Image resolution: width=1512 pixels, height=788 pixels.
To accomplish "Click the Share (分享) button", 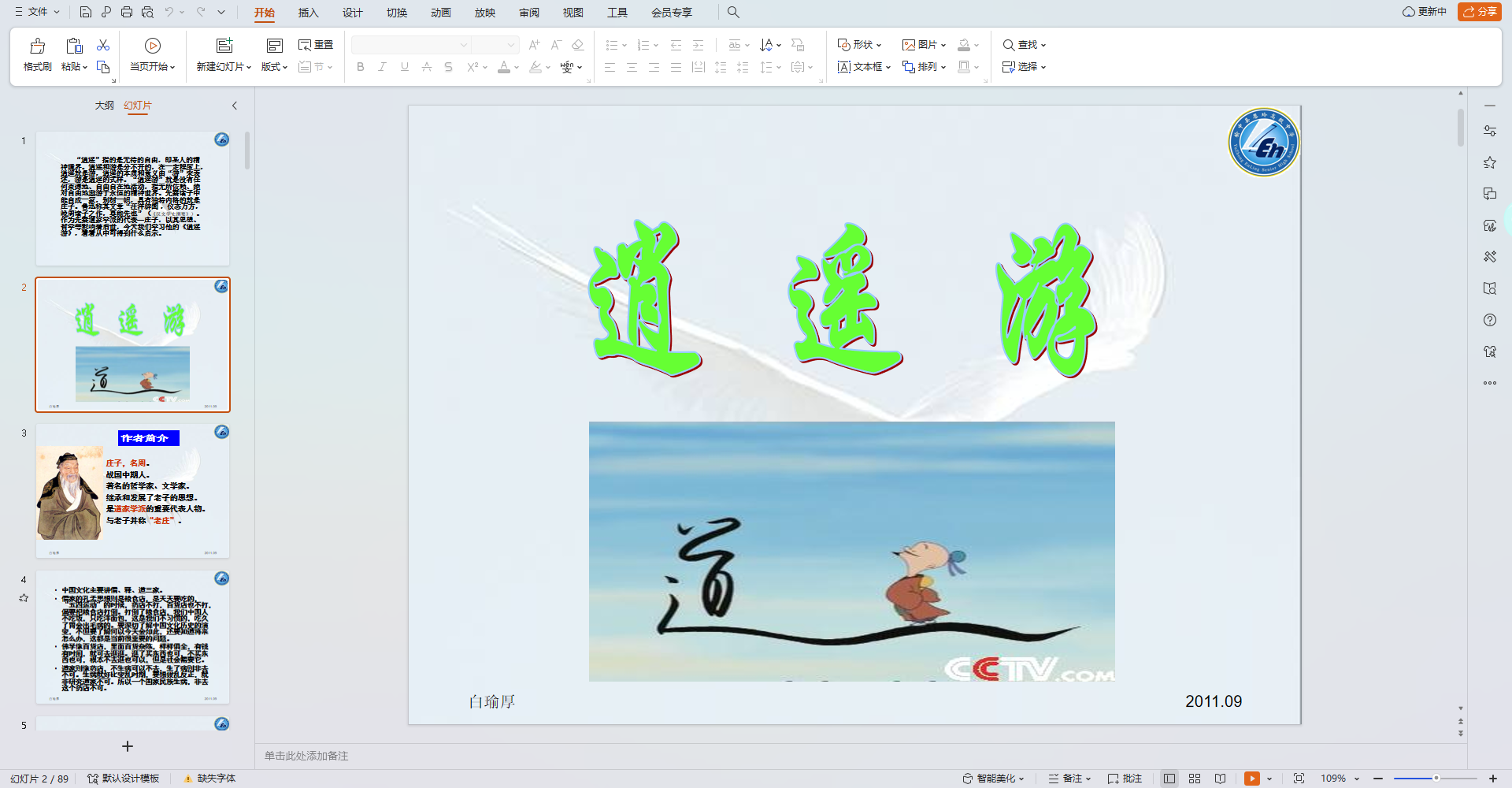I will click(x=1480, y=12).
